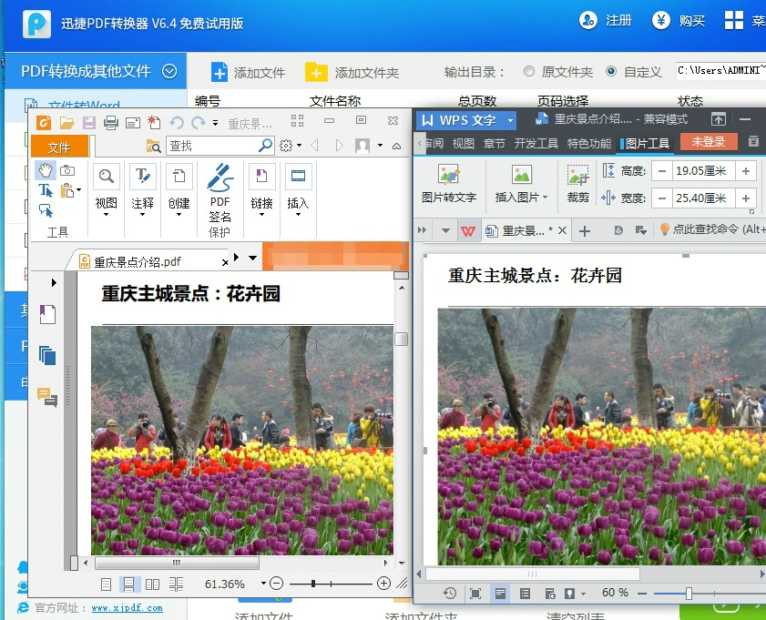Click the Add Folder icon in PDF converter
Image resolution: width=766 pixels, height=620 pixels.
click(x=316, y=72)
